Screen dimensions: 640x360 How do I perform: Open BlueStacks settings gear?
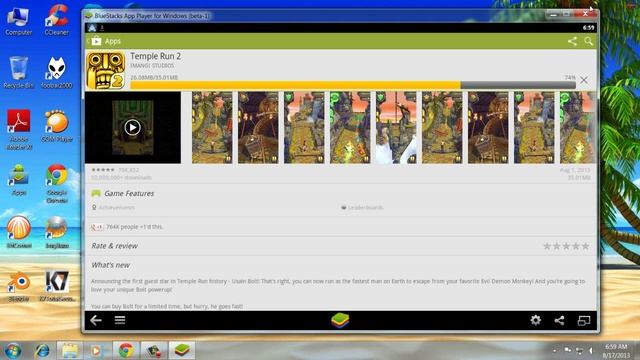click(536, 320)
